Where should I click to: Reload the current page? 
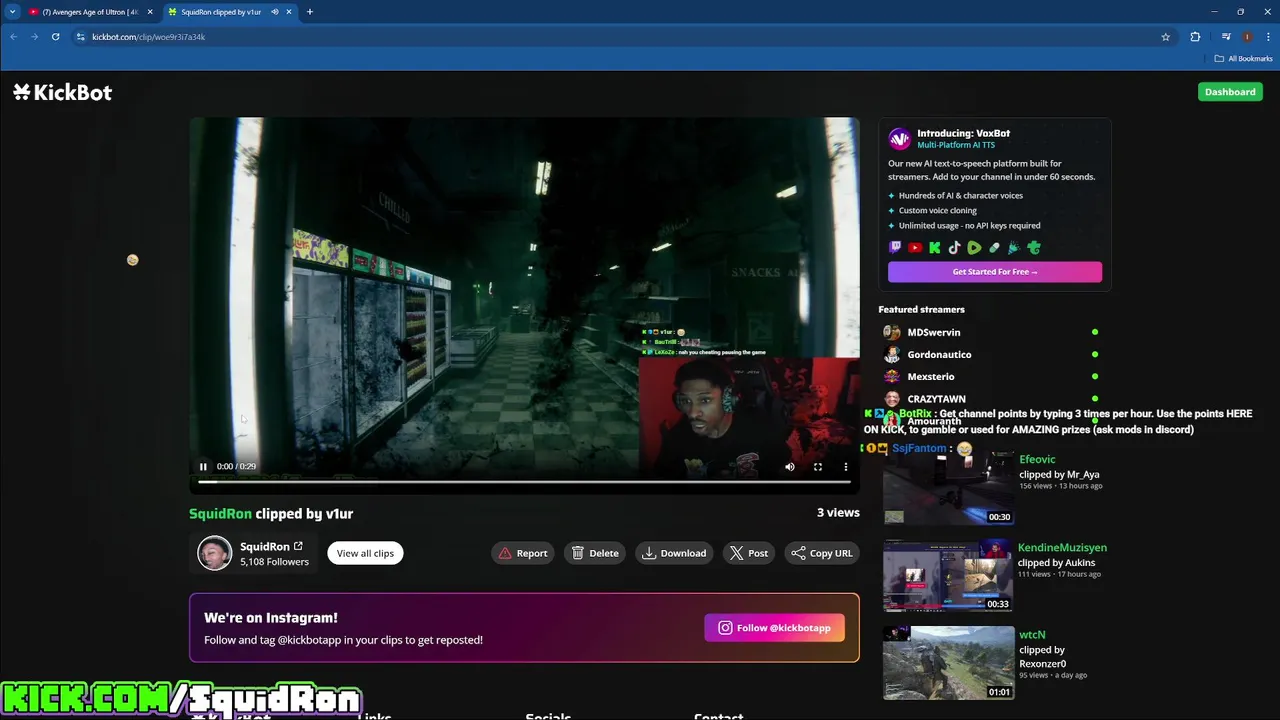coord(55,37)
